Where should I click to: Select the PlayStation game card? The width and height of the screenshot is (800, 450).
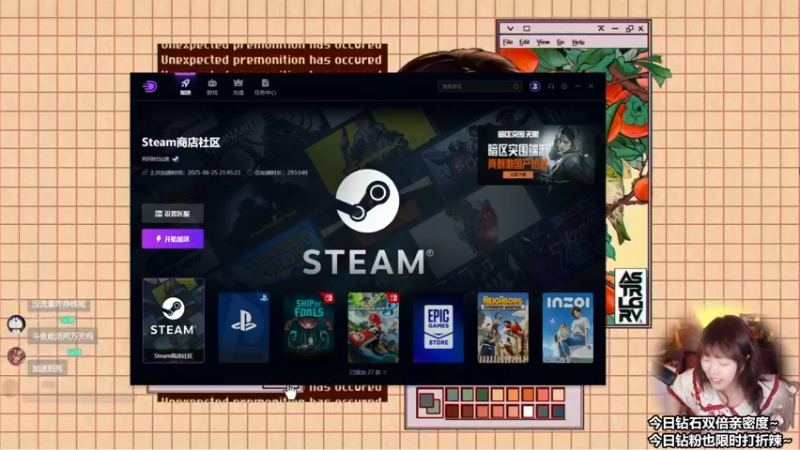tap(243, 328)
